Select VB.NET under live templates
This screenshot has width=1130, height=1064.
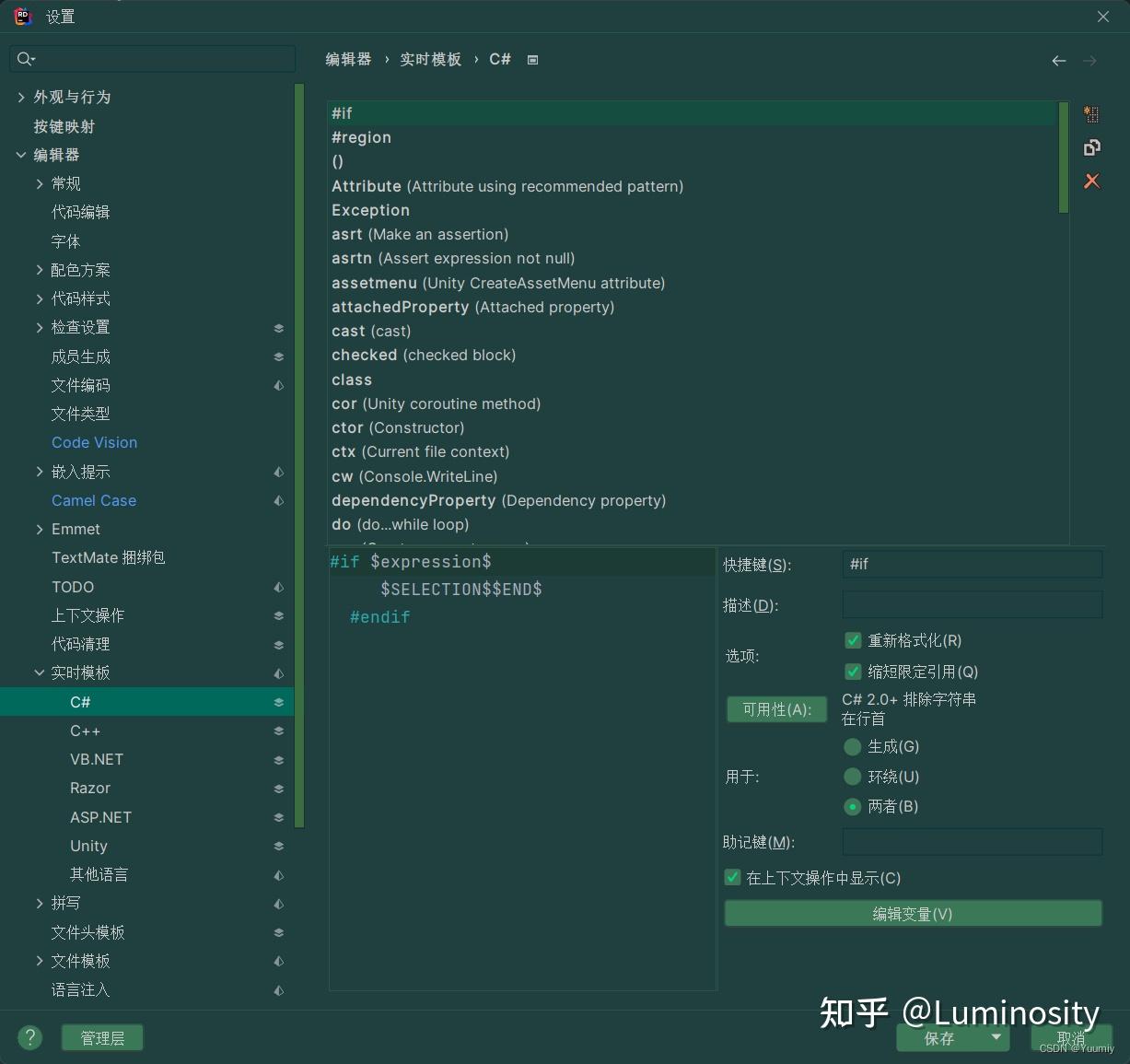point(97,759)
